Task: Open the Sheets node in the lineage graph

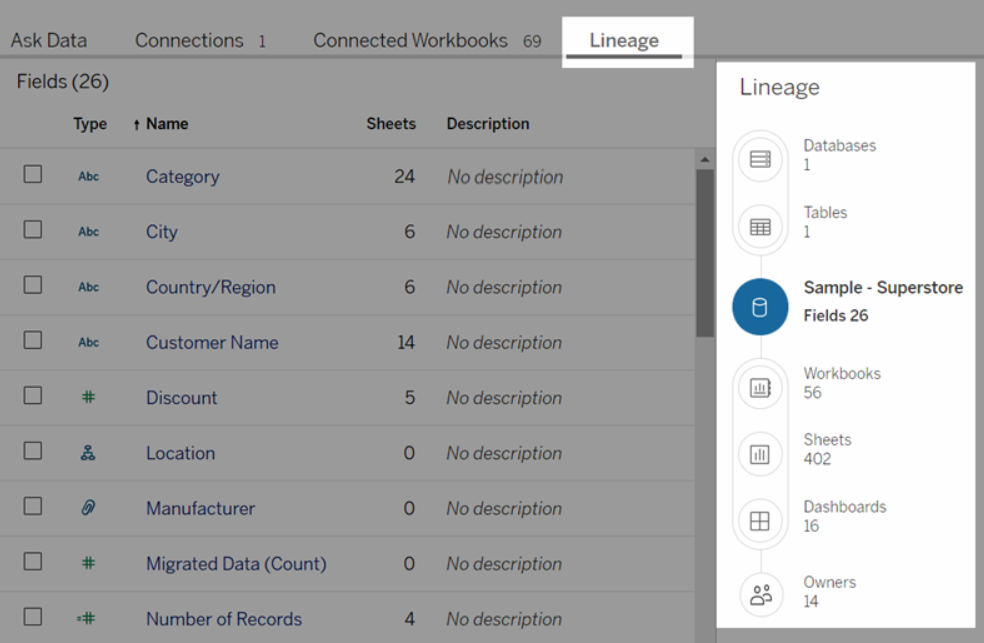Action: pyautogui.click(x=760, y=453)
